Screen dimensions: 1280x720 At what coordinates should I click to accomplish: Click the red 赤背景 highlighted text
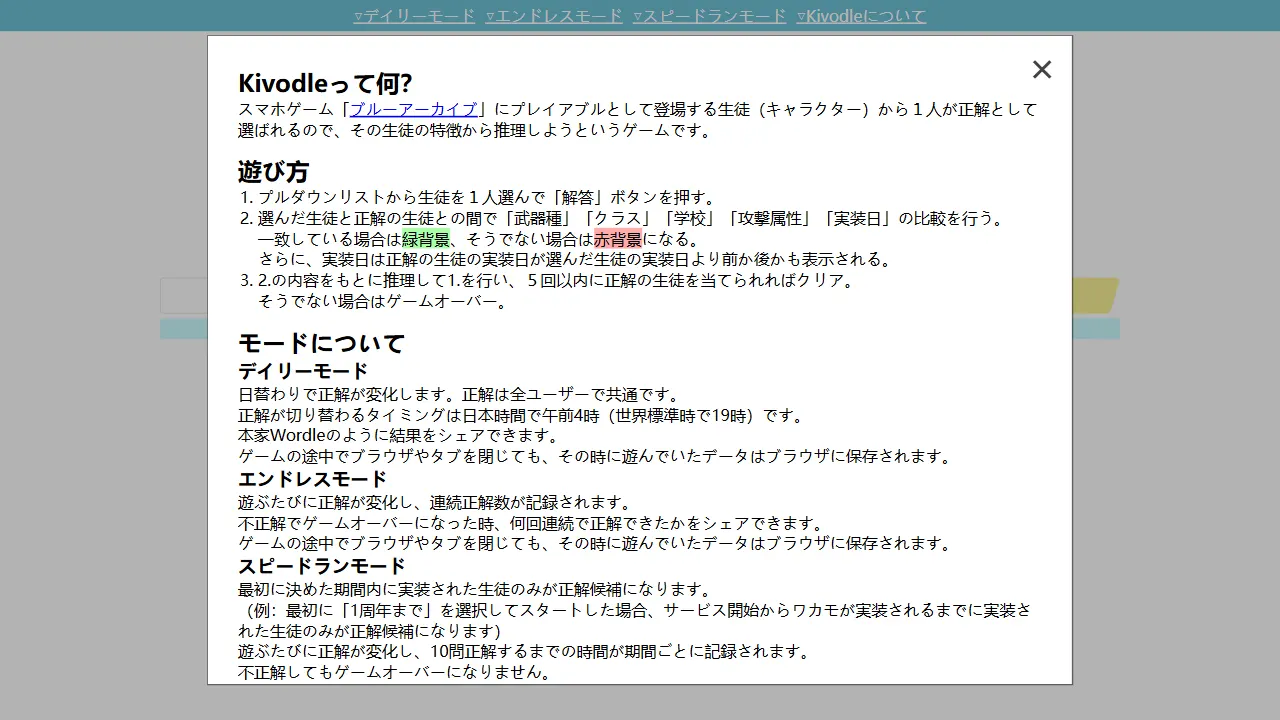(x=618, y=239)
